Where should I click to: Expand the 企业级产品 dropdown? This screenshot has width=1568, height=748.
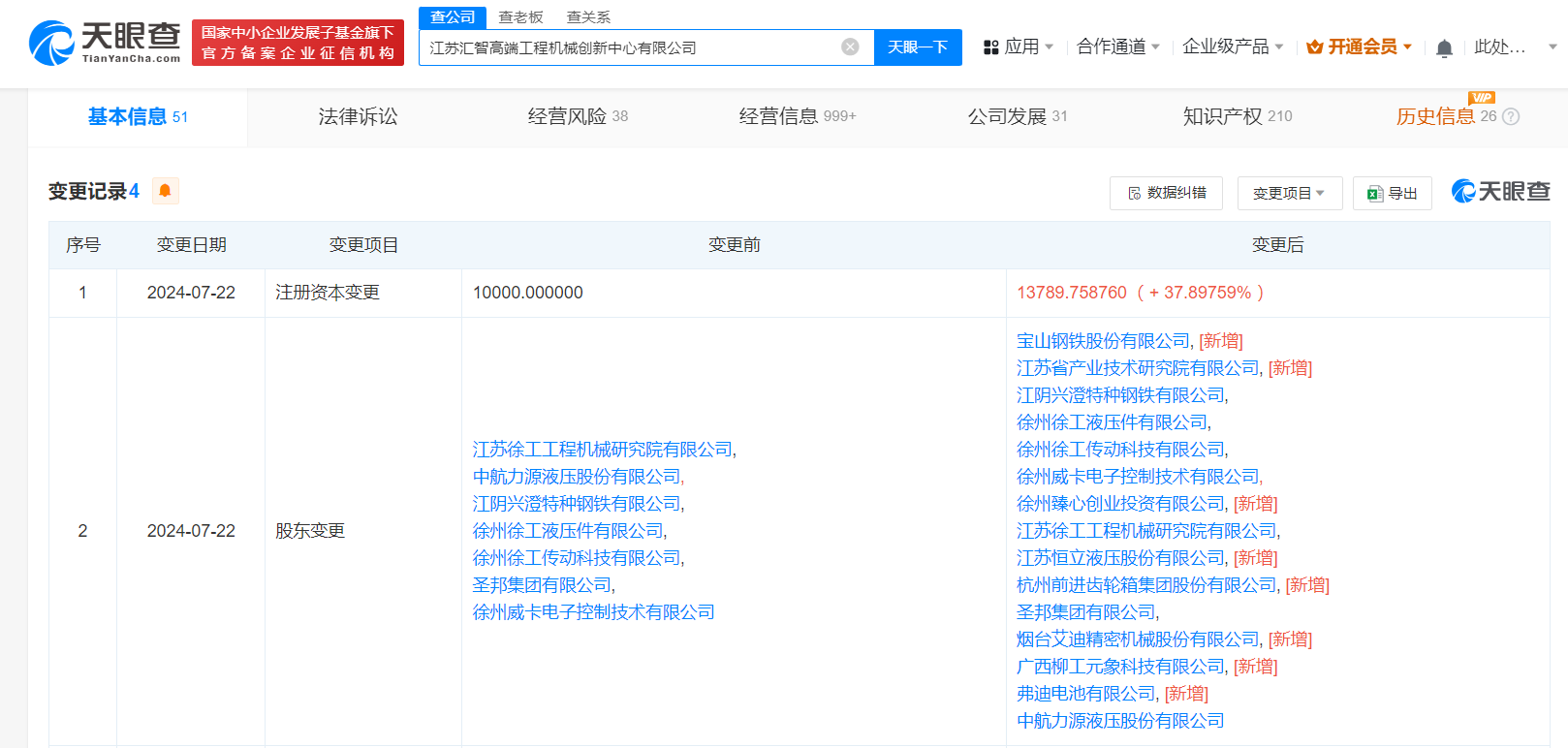(x=1233, y=47)
